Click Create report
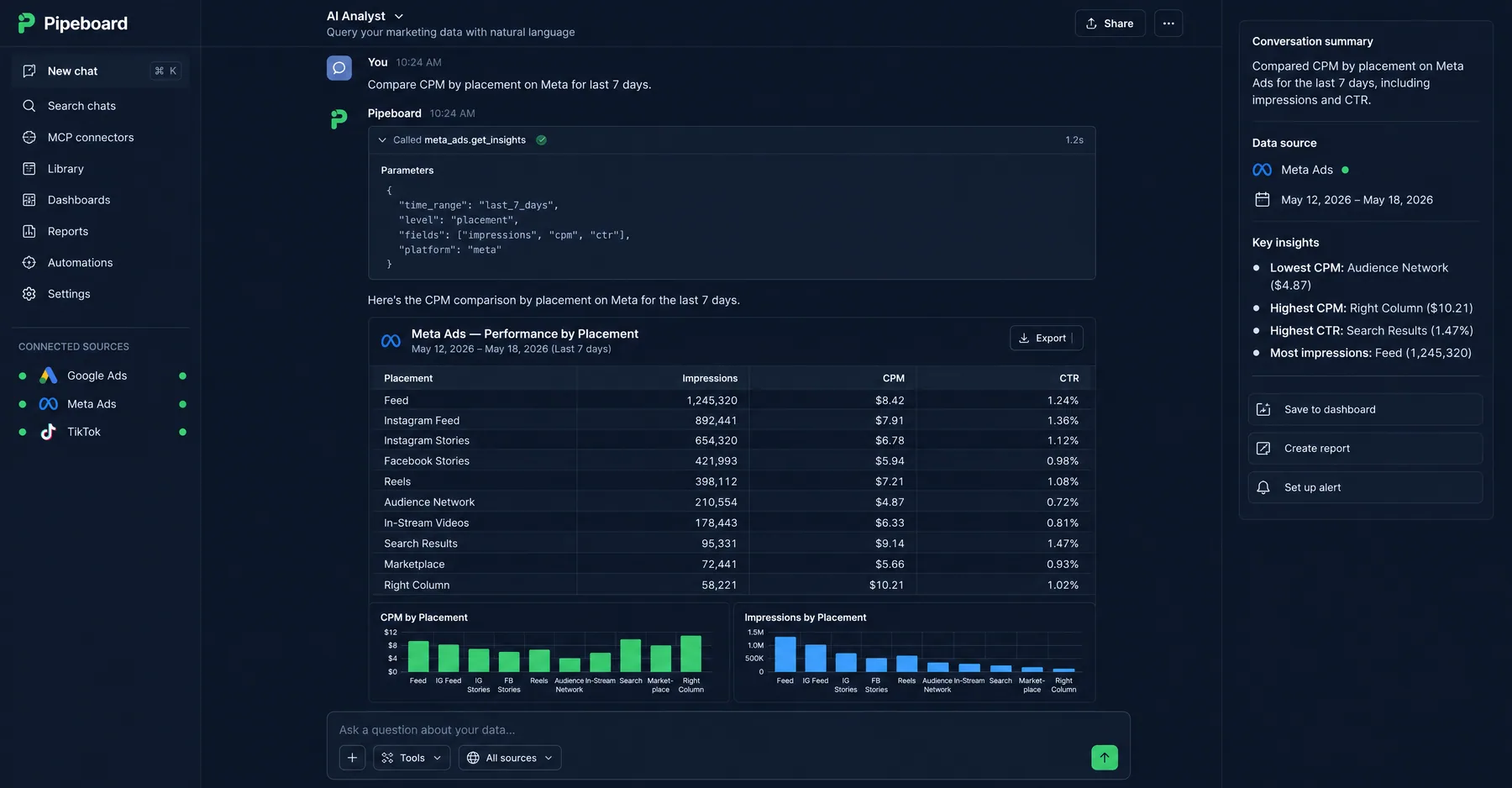The width and height of the screenshot is (1512, 788). 1365,449
